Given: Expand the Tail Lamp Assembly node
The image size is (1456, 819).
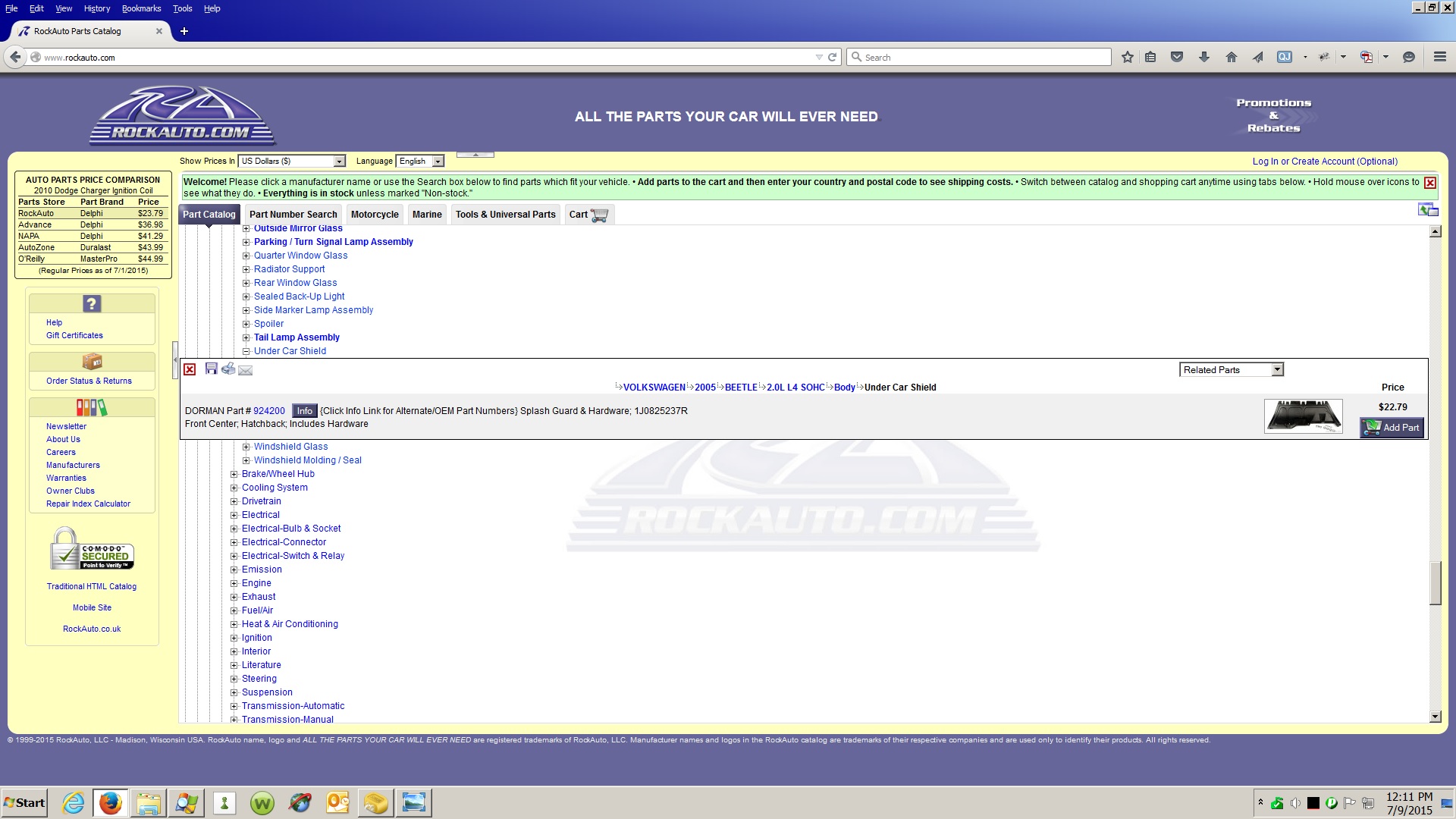Looking at the screenshot, I should click(x=246, y=337).
